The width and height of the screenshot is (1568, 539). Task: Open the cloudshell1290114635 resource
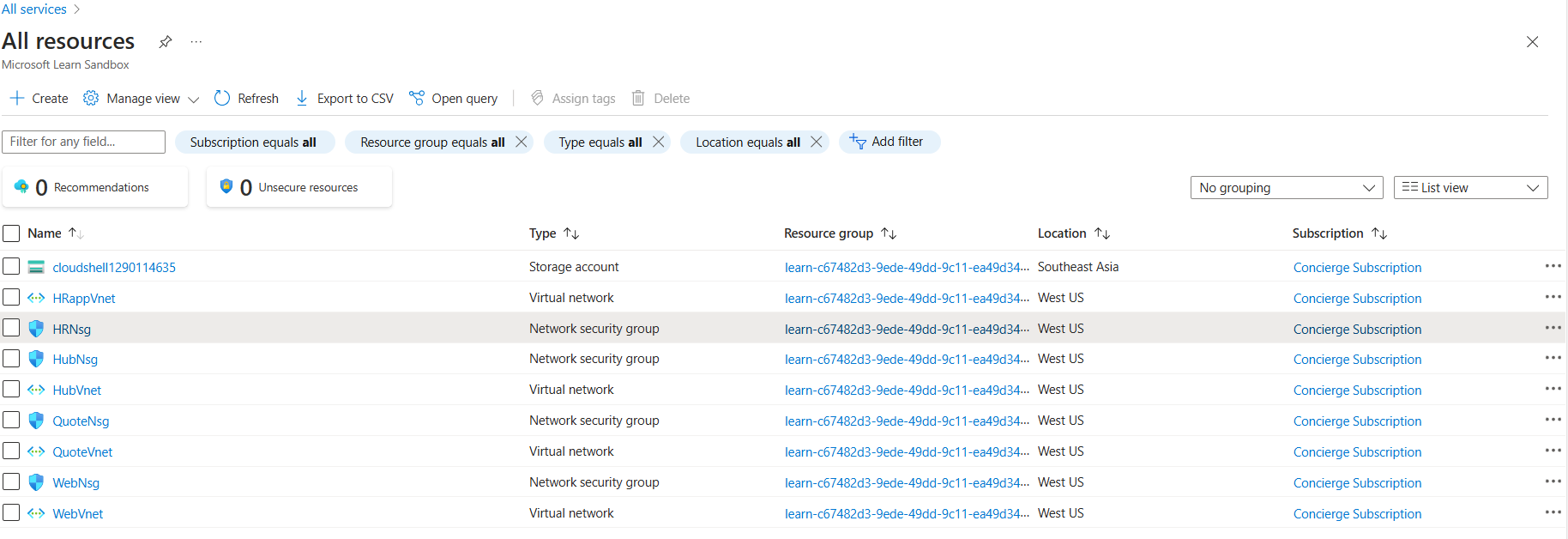(114, 268)
